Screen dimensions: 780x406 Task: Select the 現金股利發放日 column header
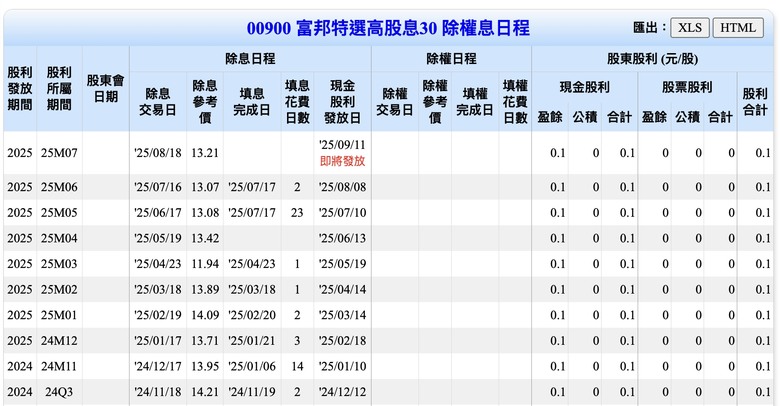342,102
